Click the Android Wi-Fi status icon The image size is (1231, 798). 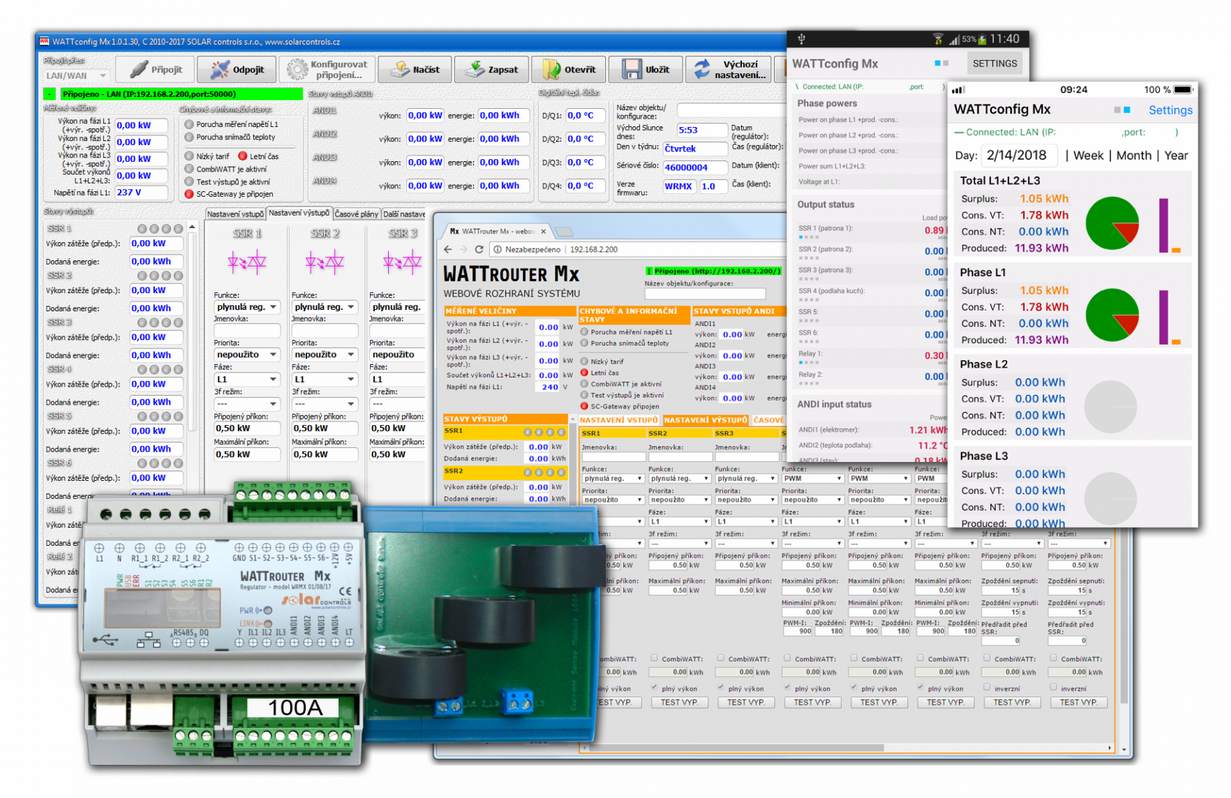tap(938, 40)
